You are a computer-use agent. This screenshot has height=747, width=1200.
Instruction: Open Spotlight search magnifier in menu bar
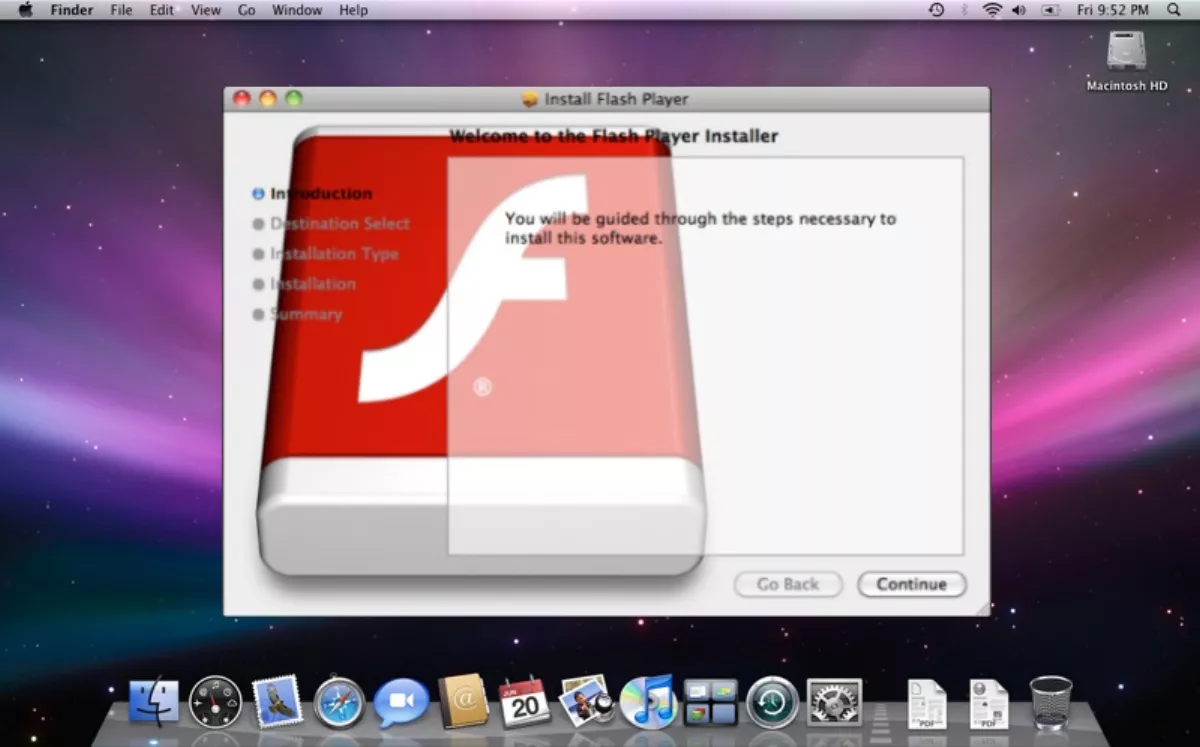tap(1174, 10)
